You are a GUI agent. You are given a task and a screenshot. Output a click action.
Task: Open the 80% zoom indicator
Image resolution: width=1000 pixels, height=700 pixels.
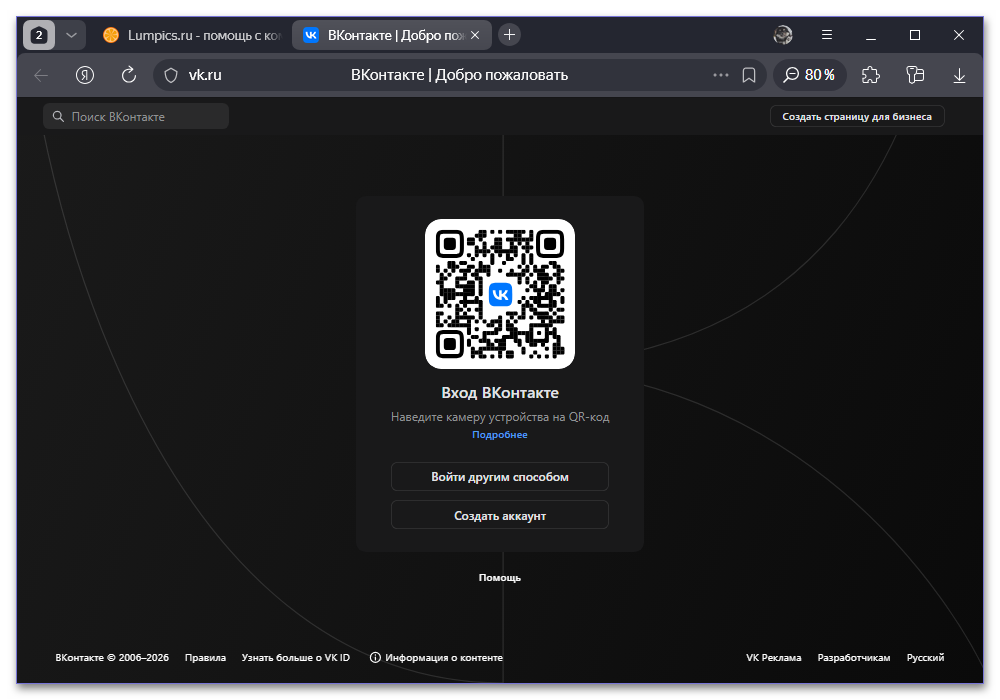(809, 75)
